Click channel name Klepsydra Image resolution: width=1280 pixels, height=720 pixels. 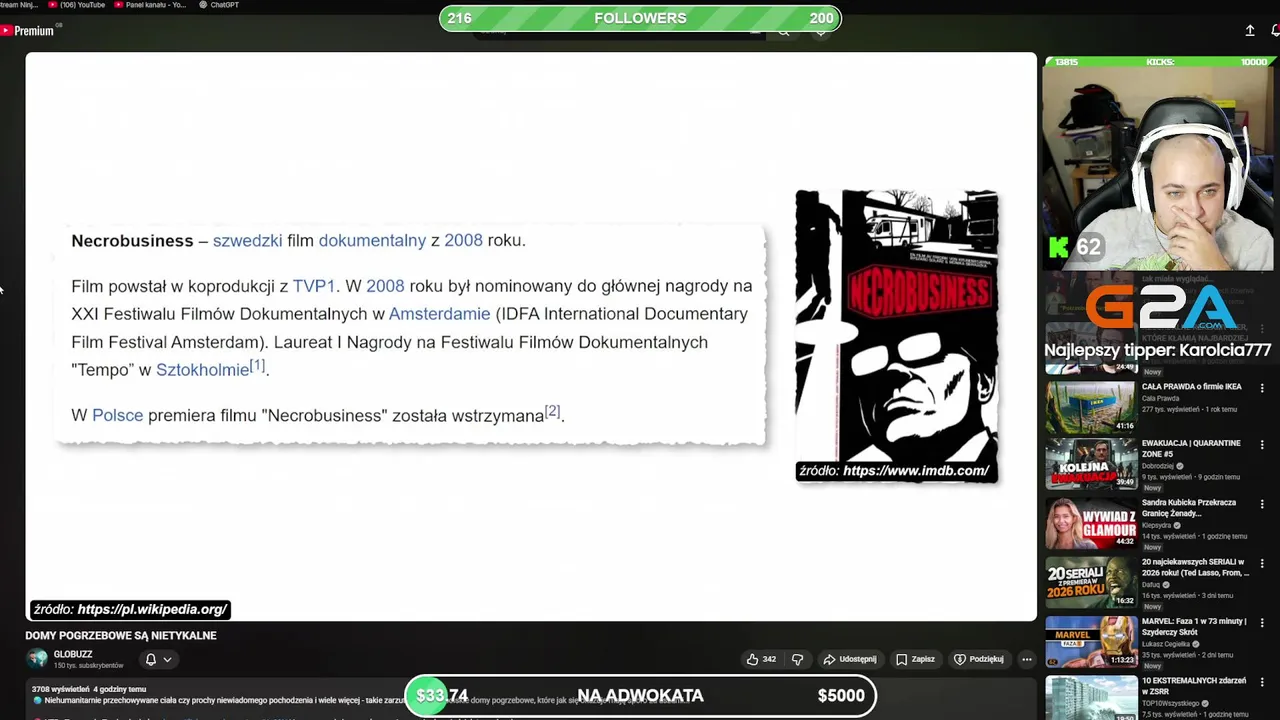click(x=1158, y=525)
